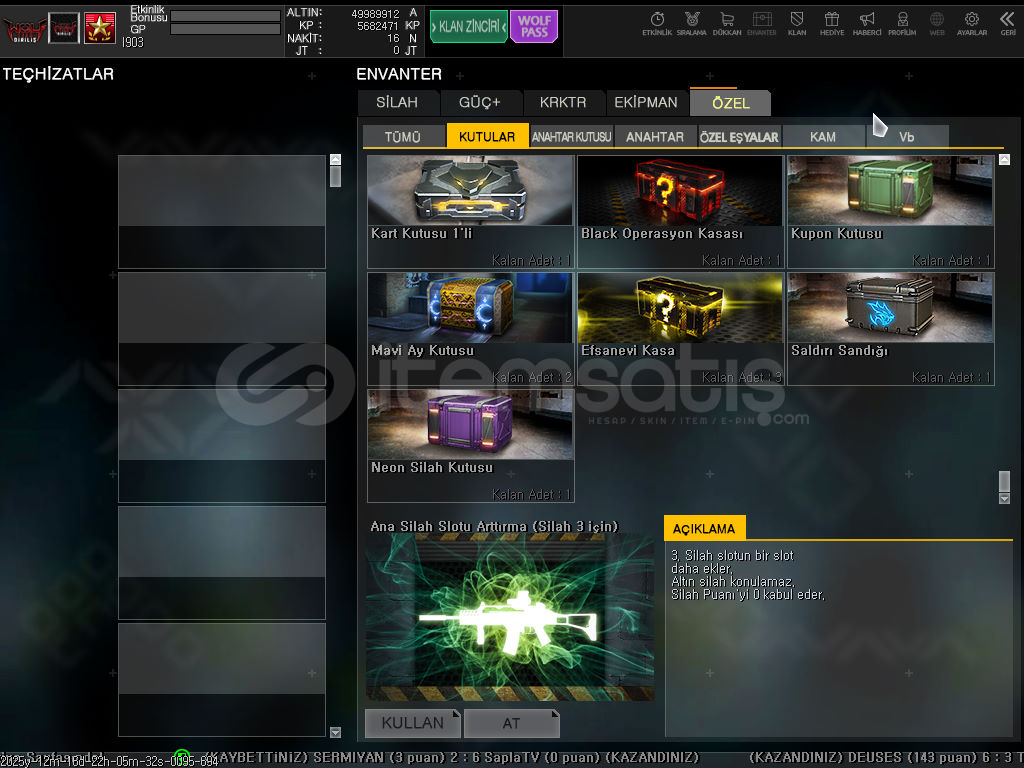The height and width of the screenshot is (768, 1024).
Task: Open the Profilim icon
Action: pyautogui.click(x=902, y=22)
